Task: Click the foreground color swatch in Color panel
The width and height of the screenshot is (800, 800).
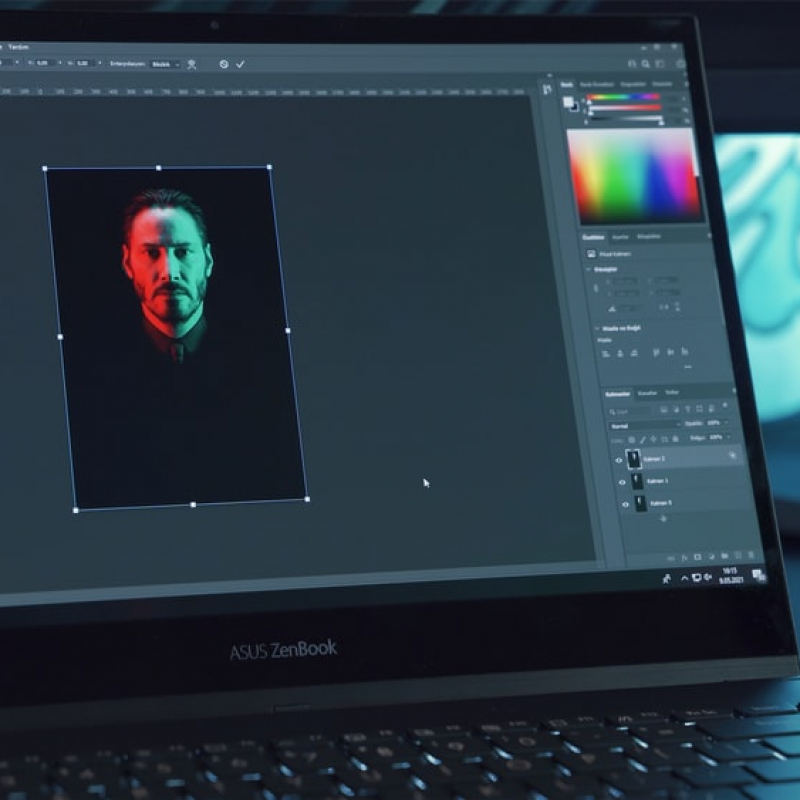Action: coord(568,102)
